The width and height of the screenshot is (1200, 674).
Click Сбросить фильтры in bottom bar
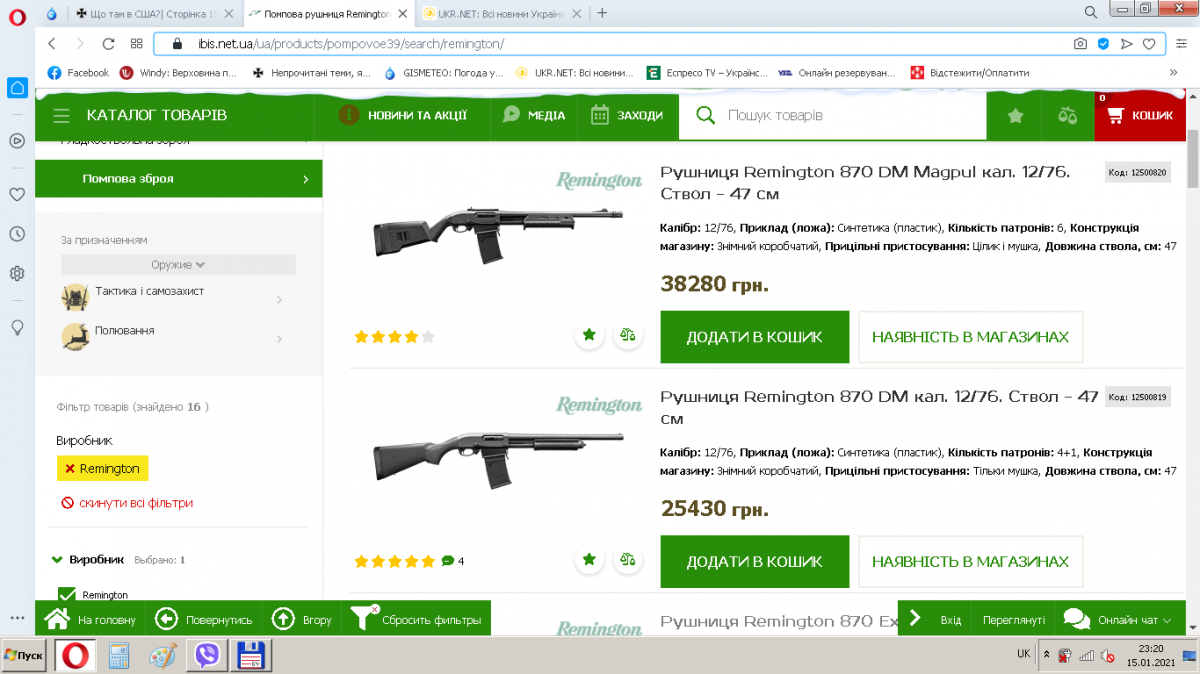pyautogui.click(x=416, y=619)
